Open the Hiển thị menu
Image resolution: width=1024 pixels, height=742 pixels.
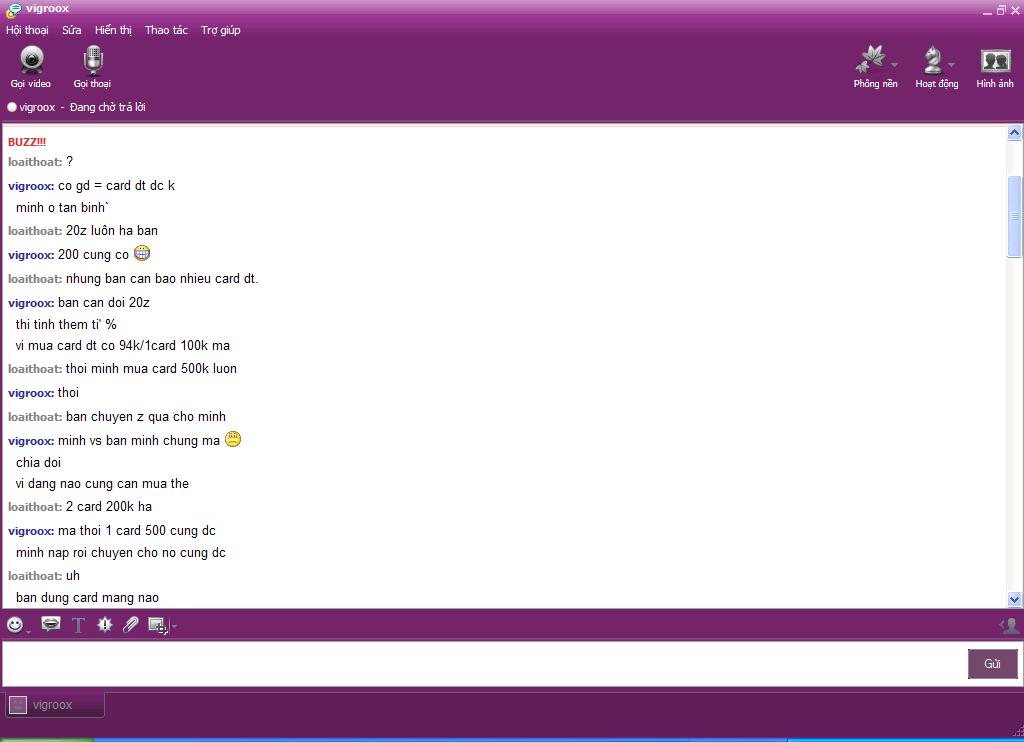pos(113,30)
